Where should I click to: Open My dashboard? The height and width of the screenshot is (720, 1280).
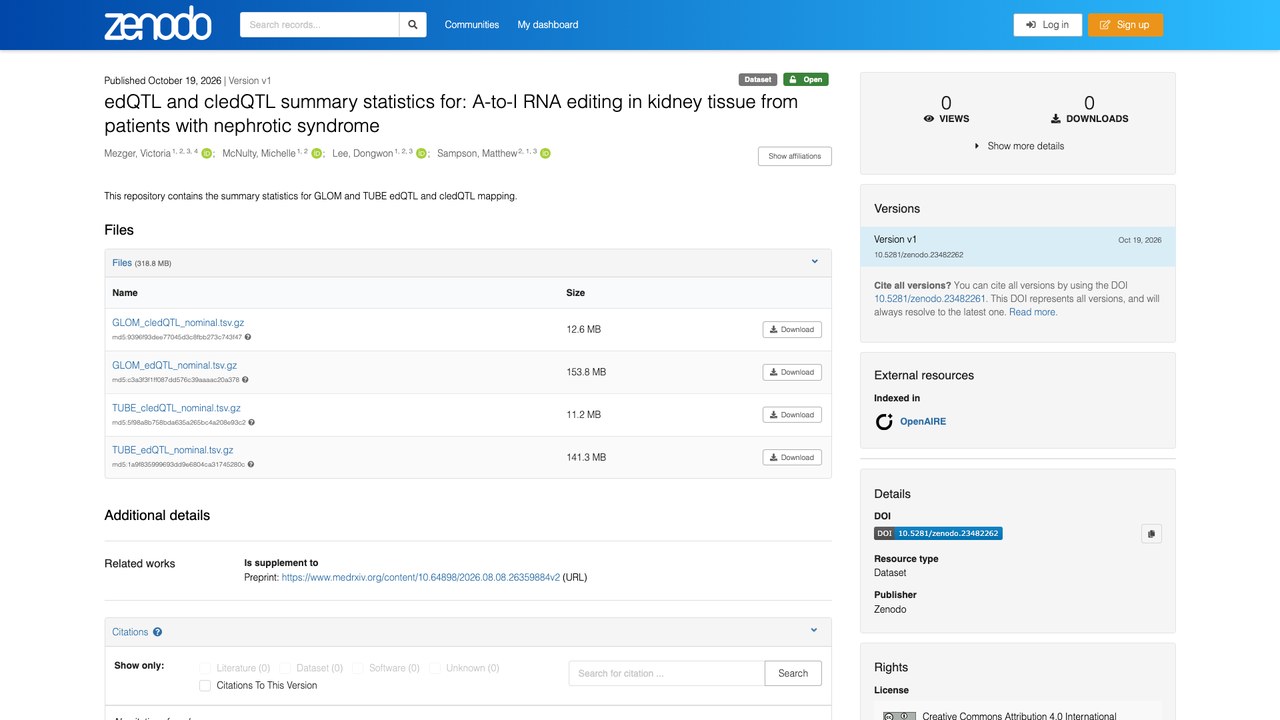[x=548, y=25]
